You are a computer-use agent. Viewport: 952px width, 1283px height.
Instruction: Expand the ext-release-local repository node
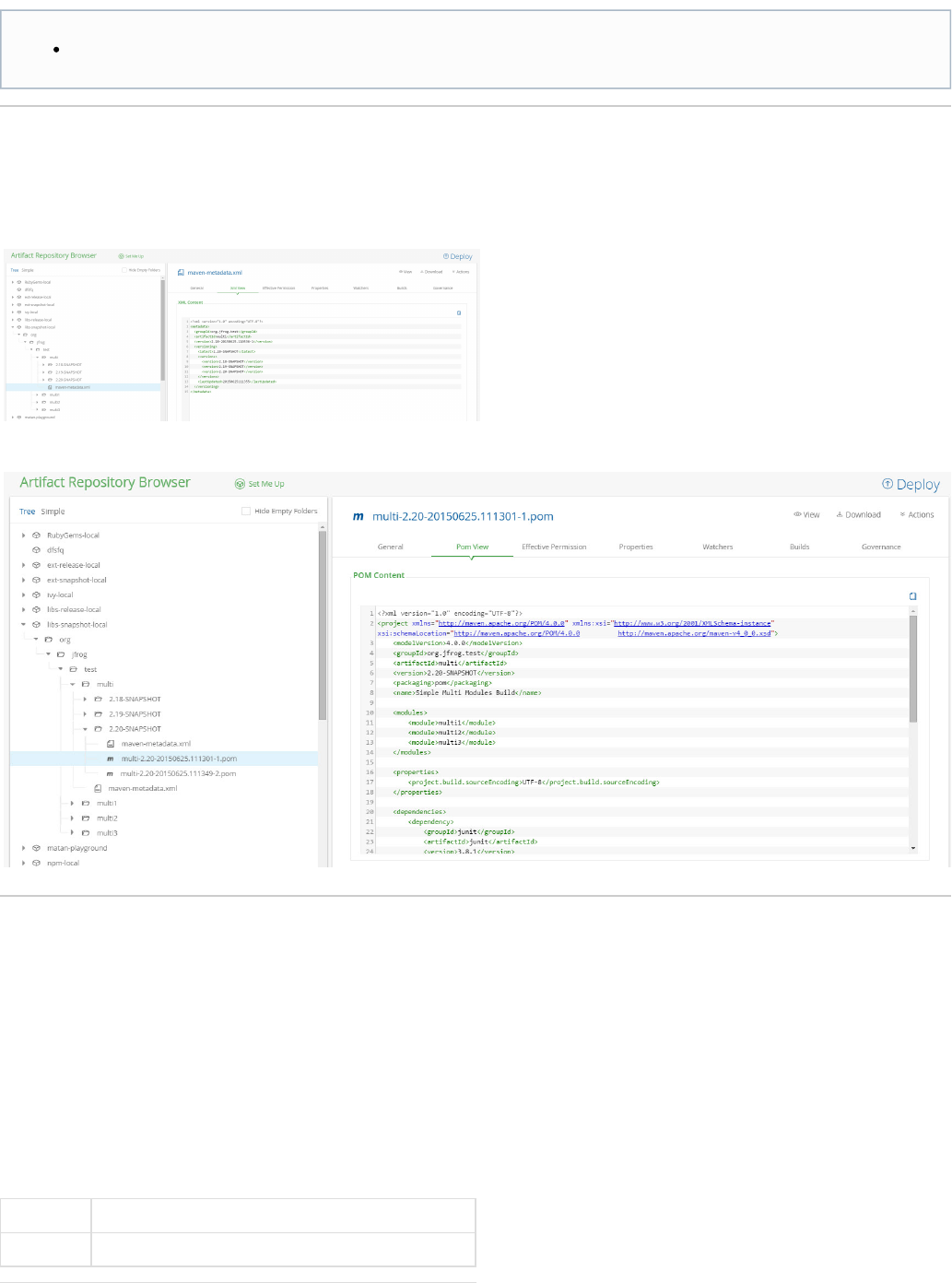pos(24,565)
